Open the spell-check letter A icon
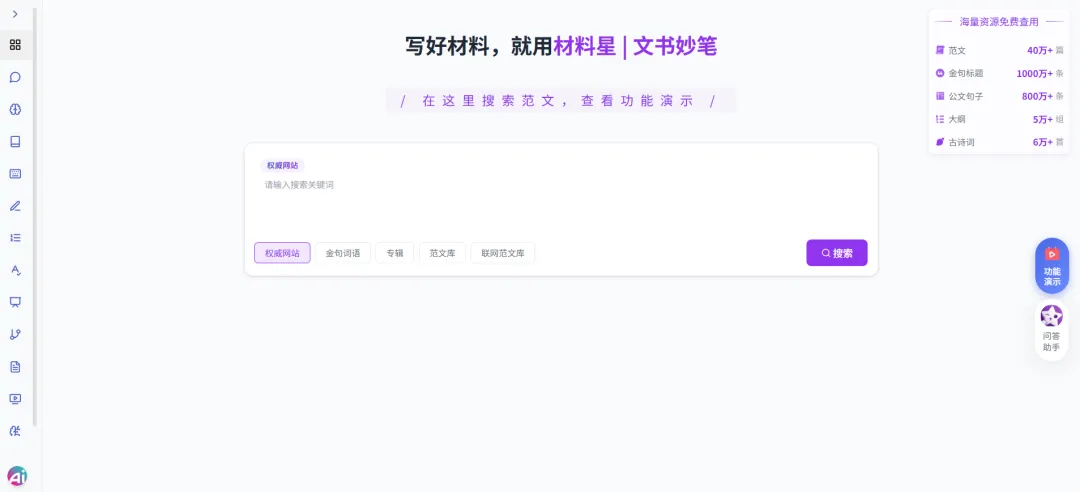The height and width of the screenshot is (492, 1080). click(15, 270)
